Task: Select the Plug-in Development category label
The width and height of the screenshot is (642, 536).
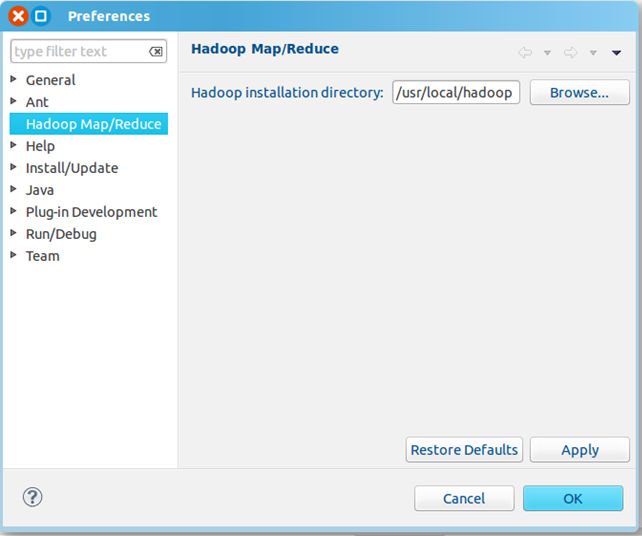Action: tap(91, 212)
